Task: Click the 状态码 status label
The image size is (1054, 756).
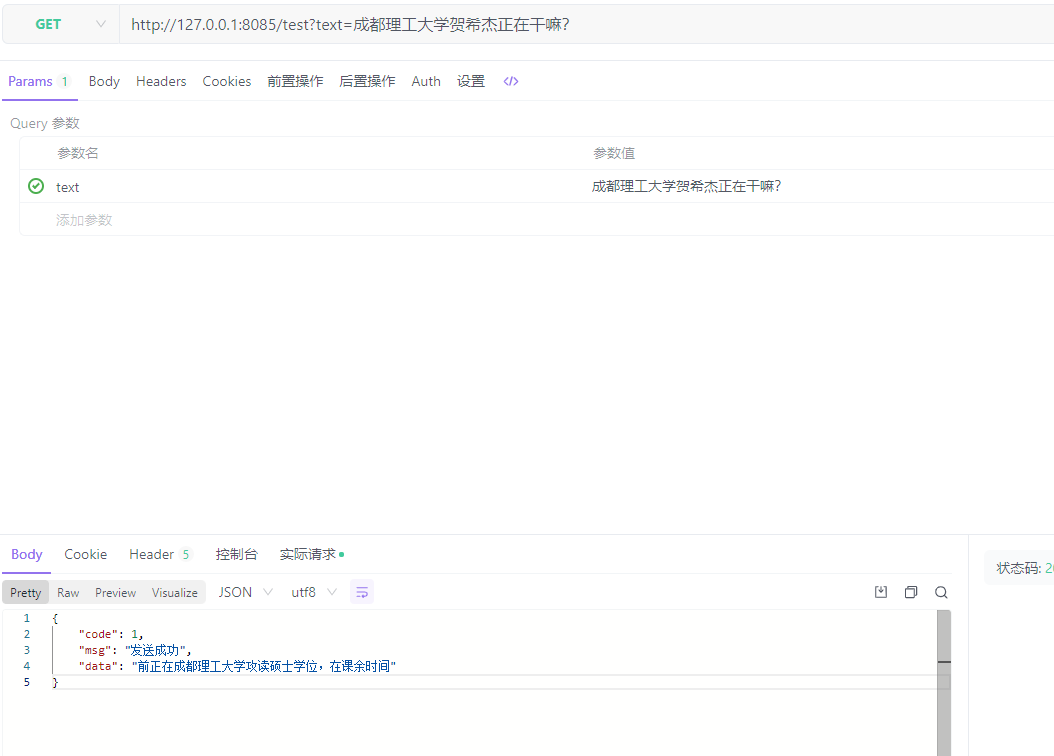Action: pos(1018,568)
